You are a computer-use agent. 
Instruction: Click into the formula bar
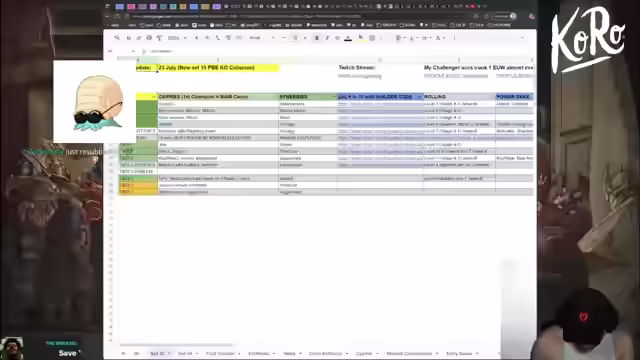pos(339,51)
